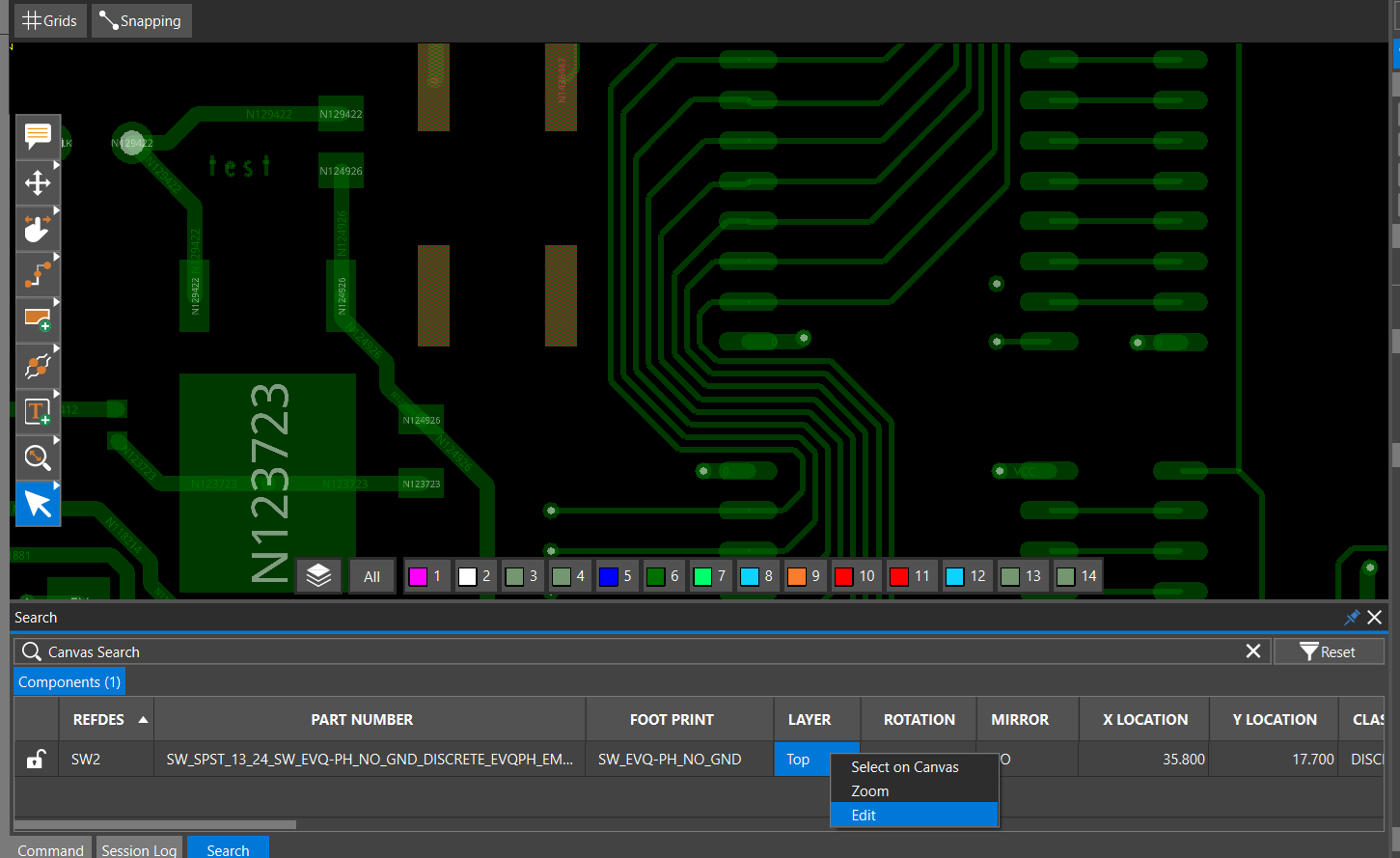Open the layer stack icon
1400x858 pixels.
318,576
